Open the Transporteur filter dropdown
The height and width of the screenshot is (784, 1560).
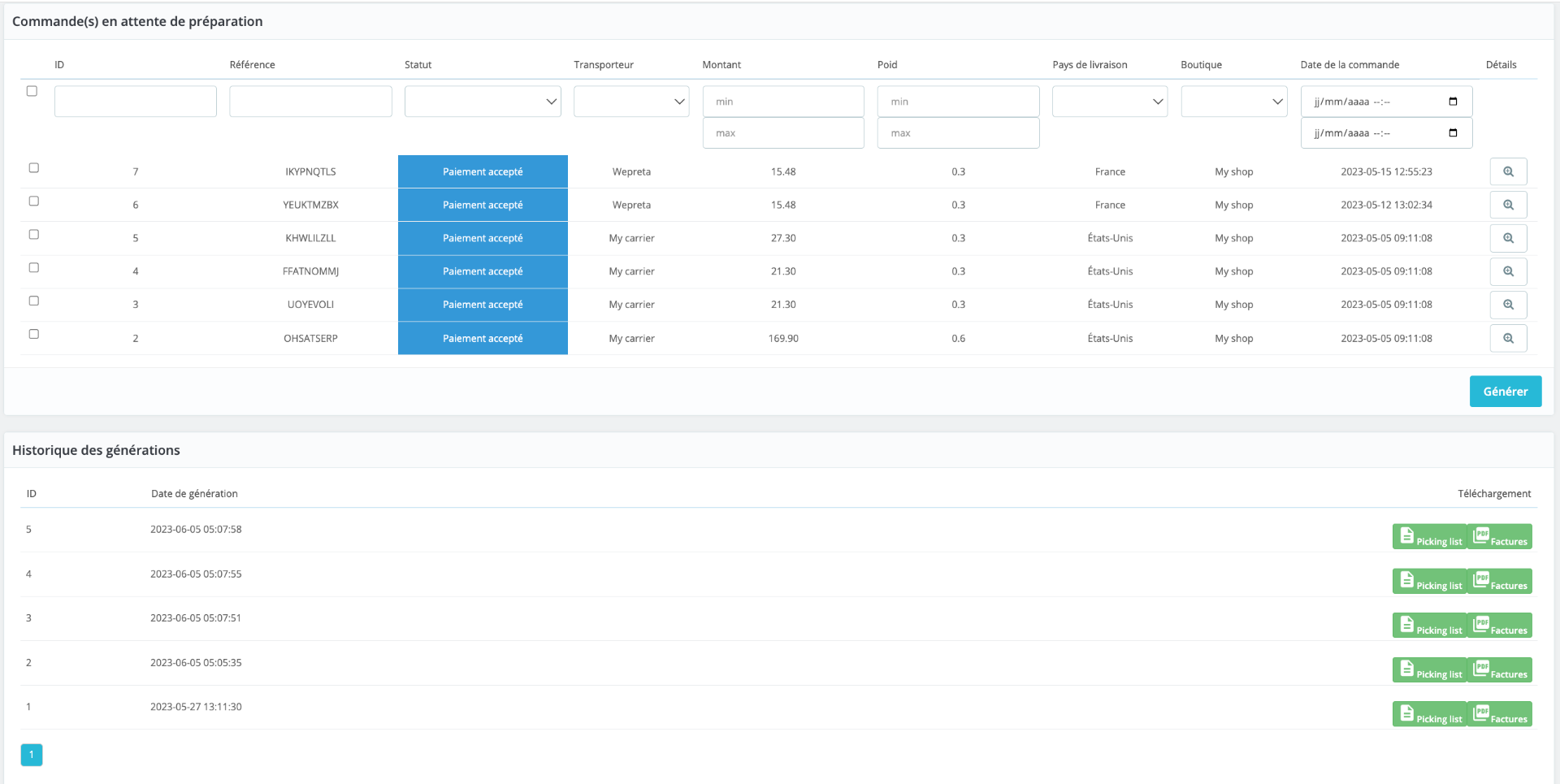click(x=631, y=102)
